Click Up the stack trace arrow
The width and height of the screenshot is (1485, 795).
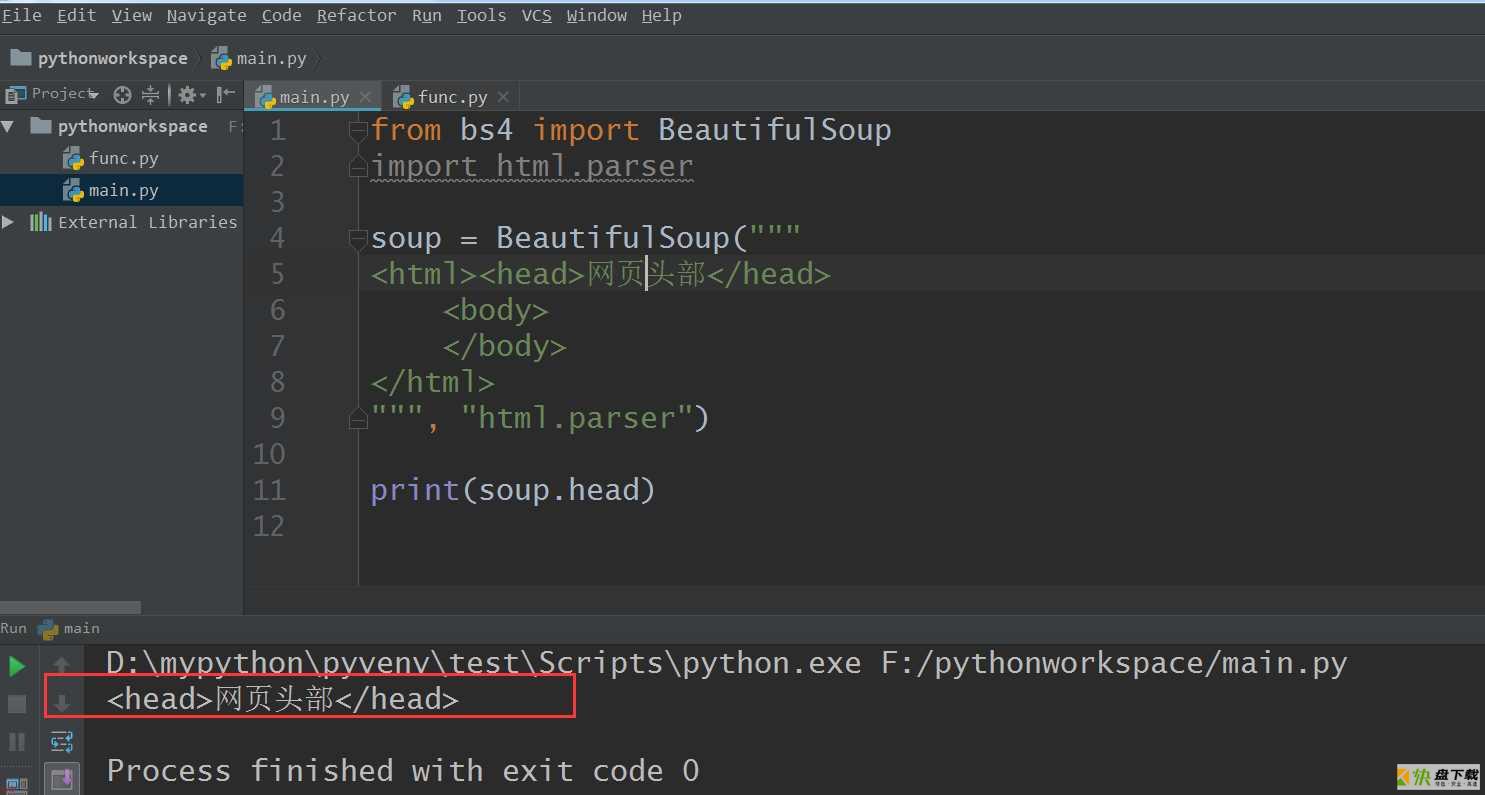tap(62, 665)
